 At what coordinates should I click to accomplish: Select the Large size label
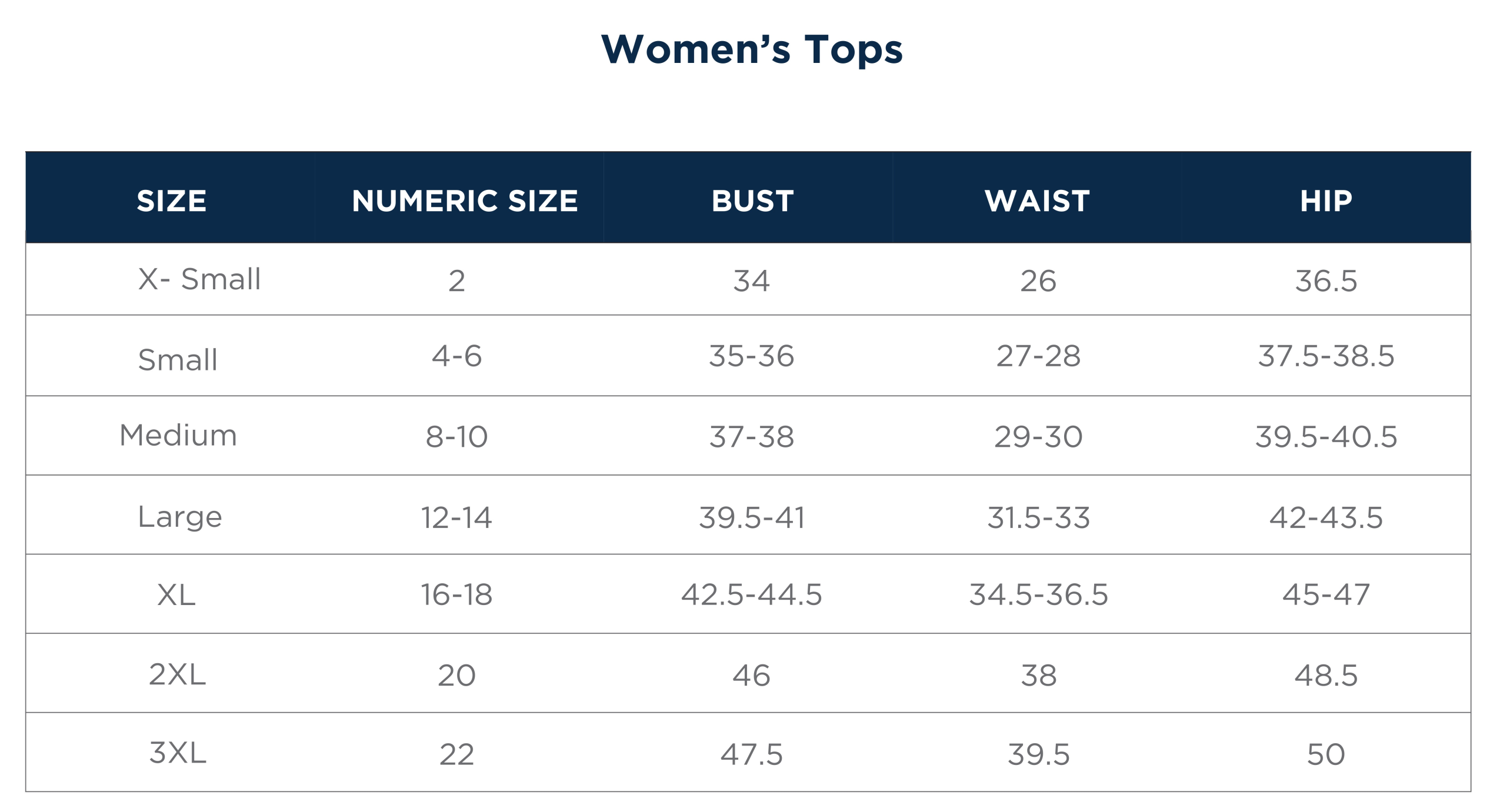[x=180, y=517]
